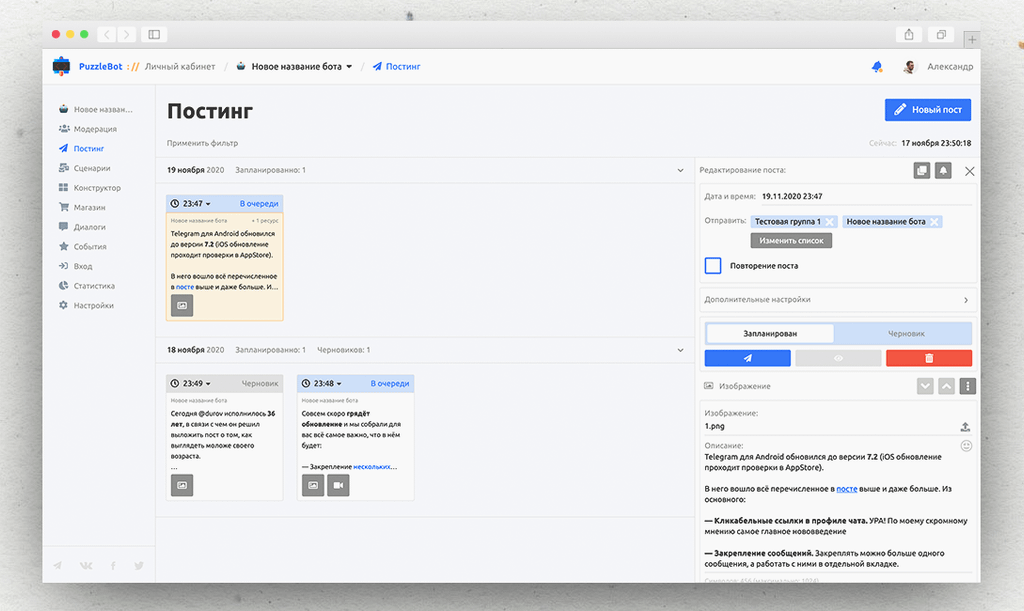Open Сценарии in the sidebar

(x=84, y=168)
